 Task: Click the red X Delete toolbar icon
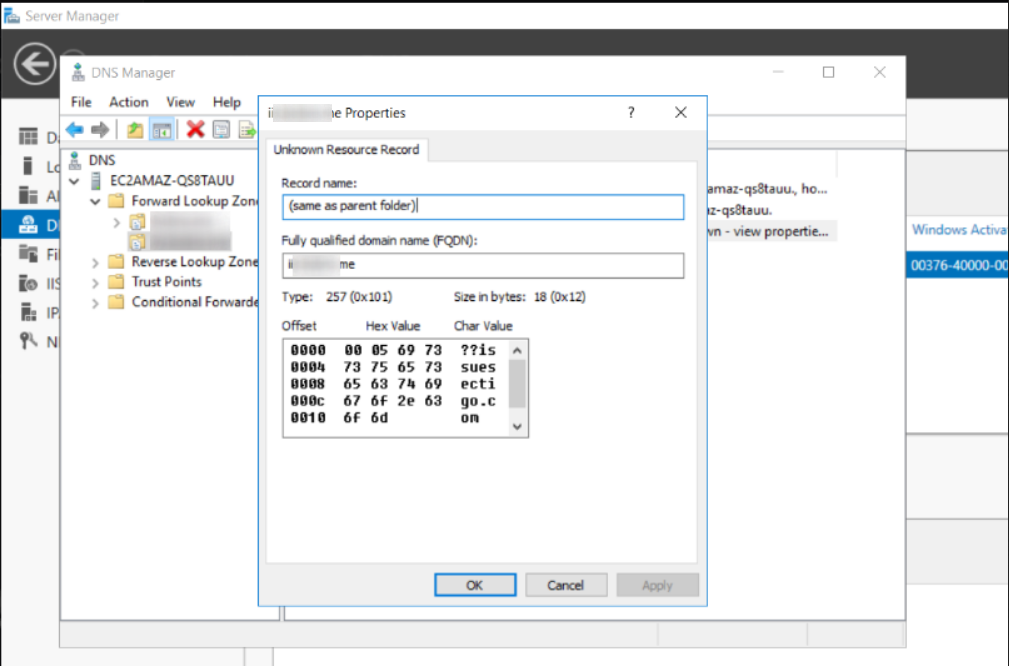[x=195, y=130]
